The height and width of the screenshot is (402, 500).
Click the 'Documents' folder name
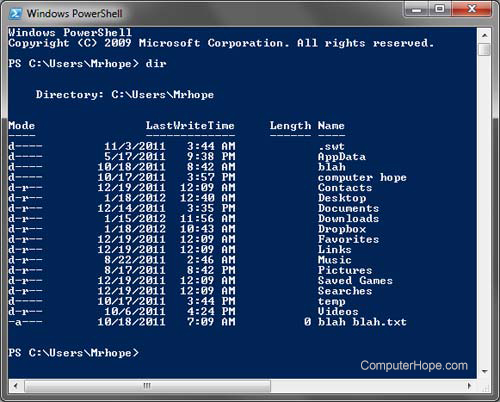(348, 208)
